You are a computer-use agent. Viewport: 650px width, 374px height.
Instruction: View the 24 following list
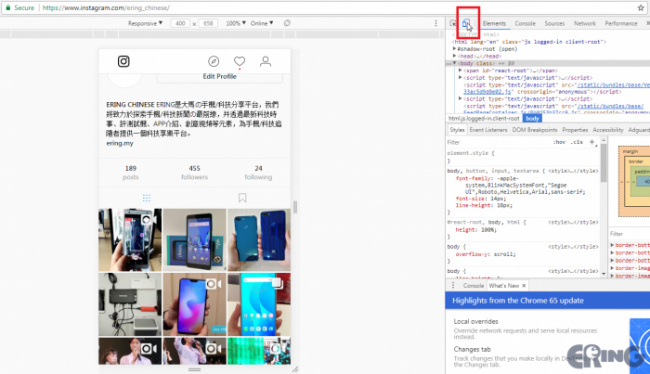[x=258, y=172]
